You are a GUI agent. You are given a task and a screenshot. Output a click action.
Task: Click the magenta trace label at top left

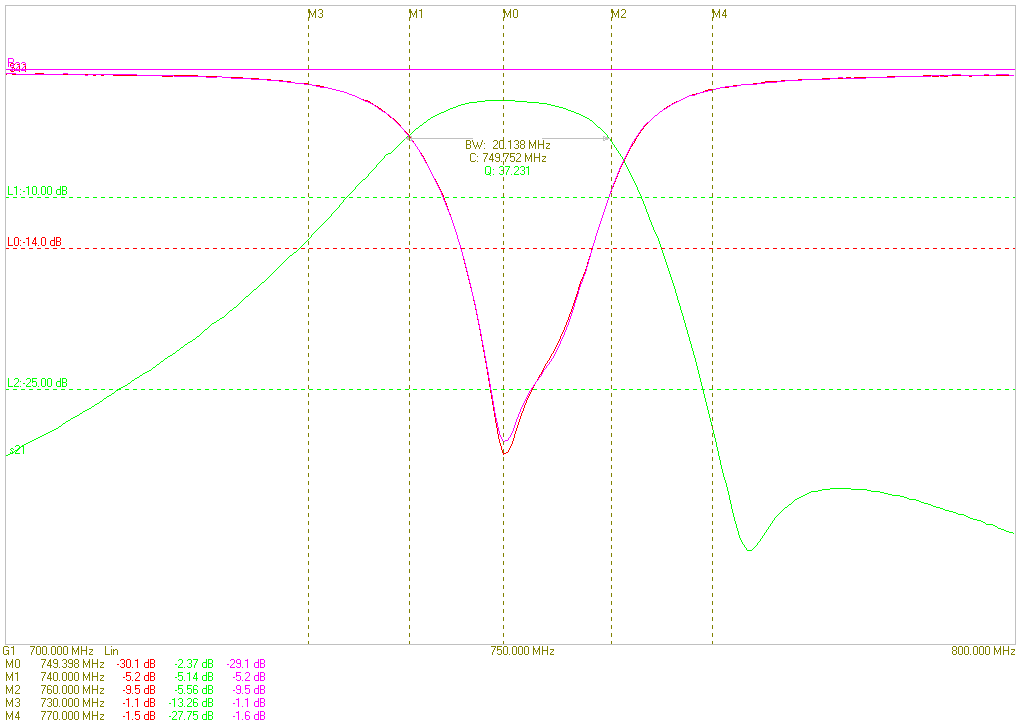(x=17, y=65)
